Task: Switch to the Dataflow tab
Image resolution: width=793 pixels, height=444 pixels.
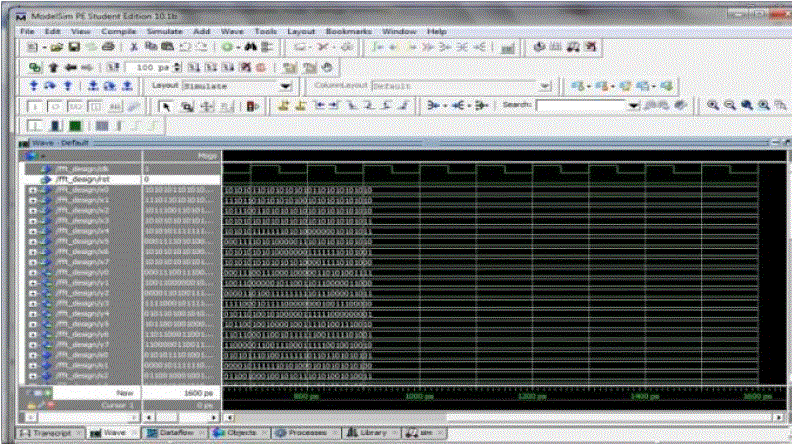Action: pyautogui.click(x=174, y=432)
